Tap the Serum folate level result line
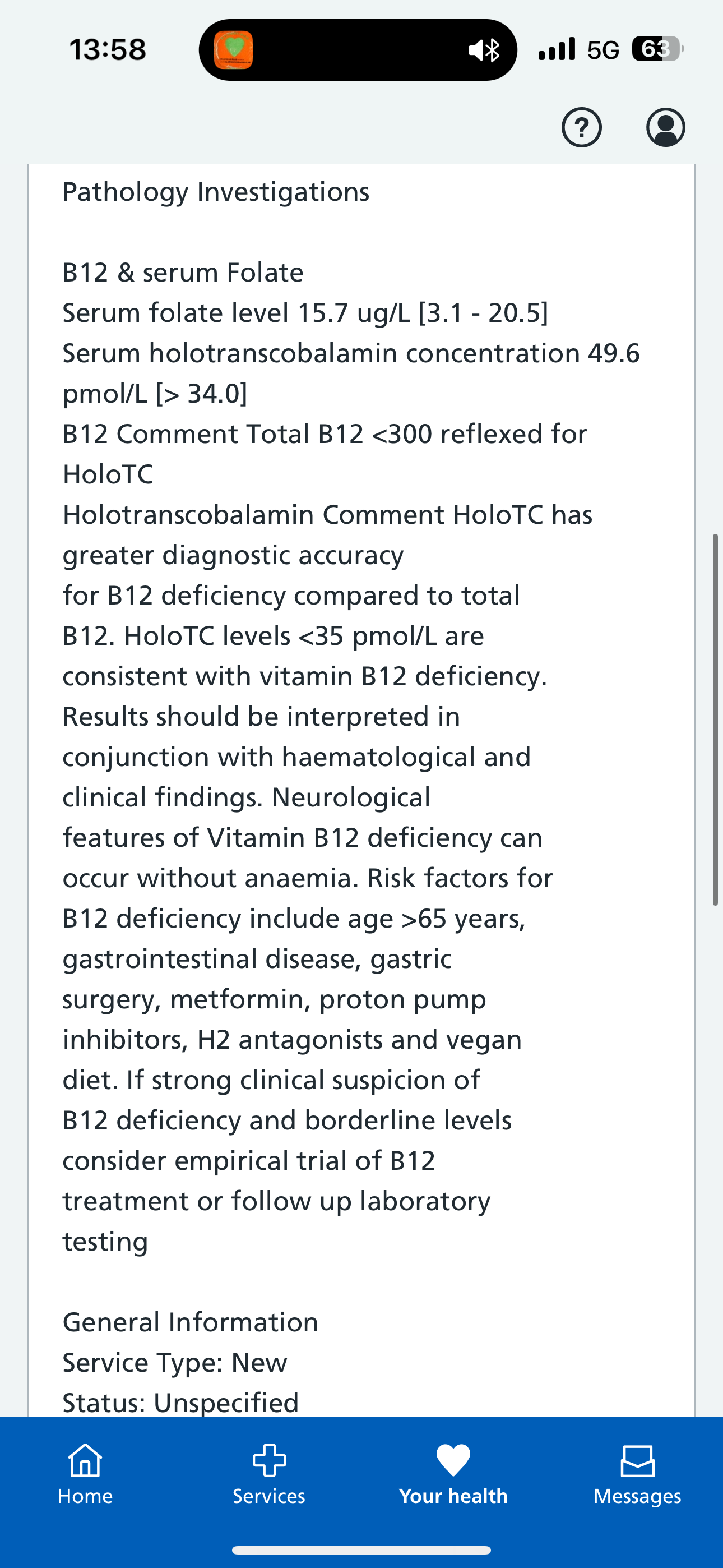723x1568 pixels. (x=305, y=313)
